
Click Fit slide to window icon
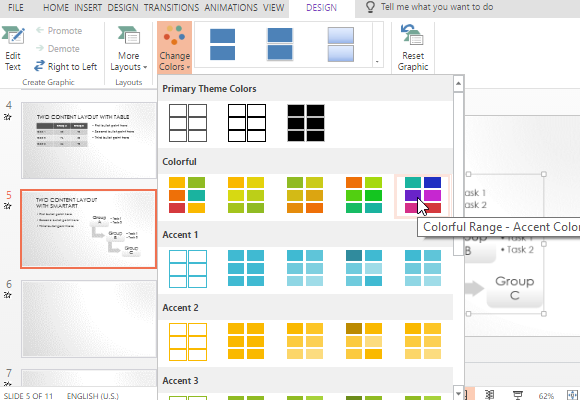573,395
